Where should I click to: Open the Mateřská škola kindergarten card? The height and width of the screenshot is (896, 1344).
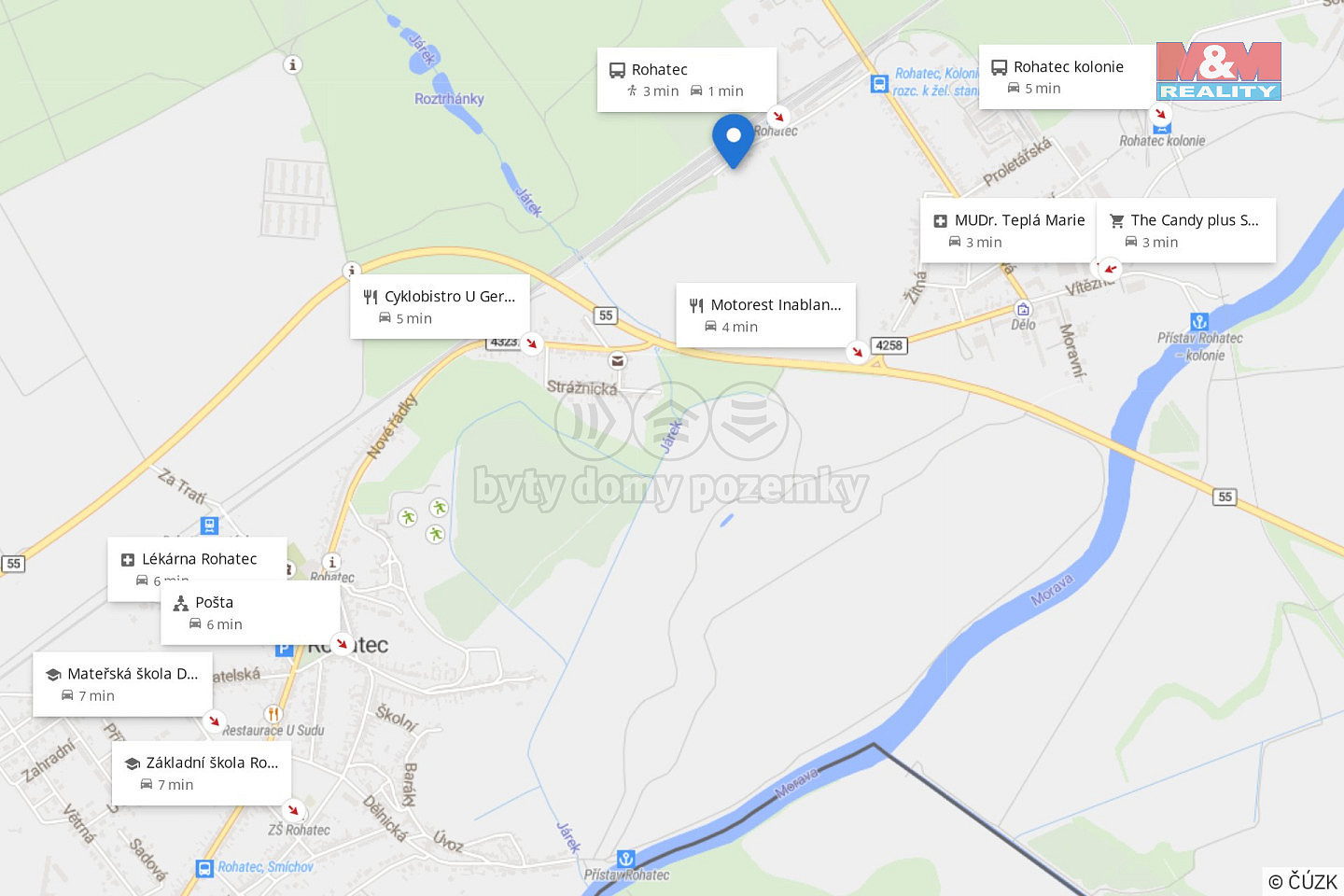[122, 684]
